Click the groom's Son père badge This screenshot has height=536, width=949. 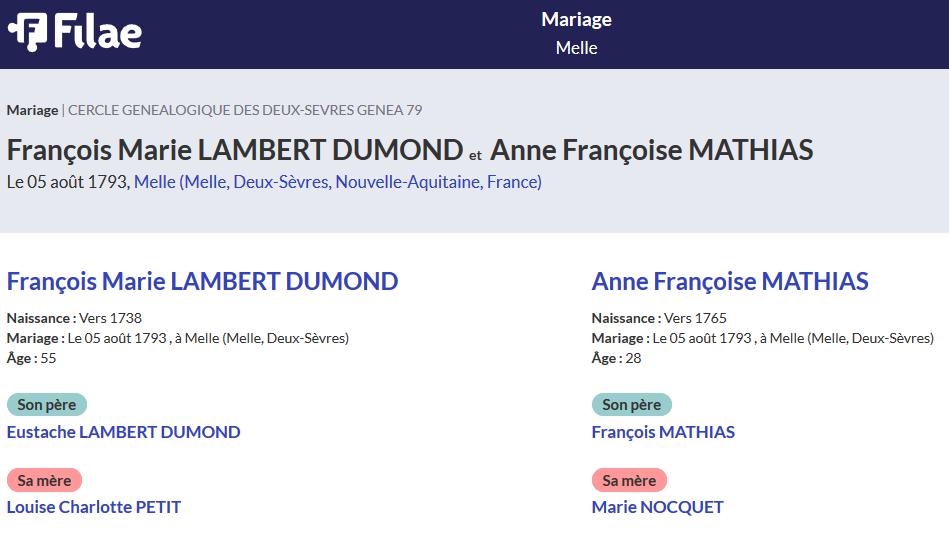pyautogui.click(x=47, y=405)
